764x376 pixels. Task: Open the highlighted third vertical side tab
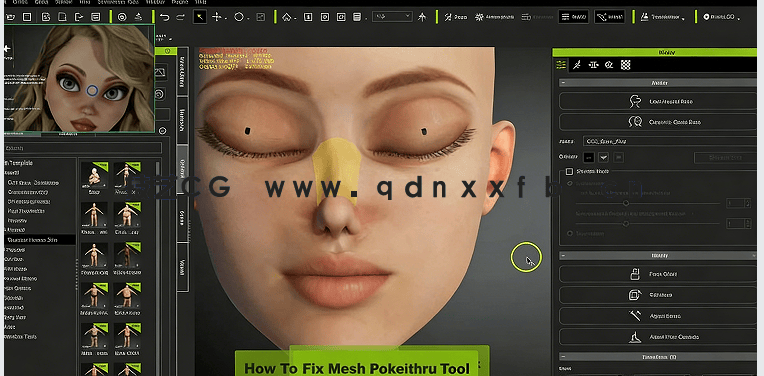pyautogui.click(x=183, y=169)
